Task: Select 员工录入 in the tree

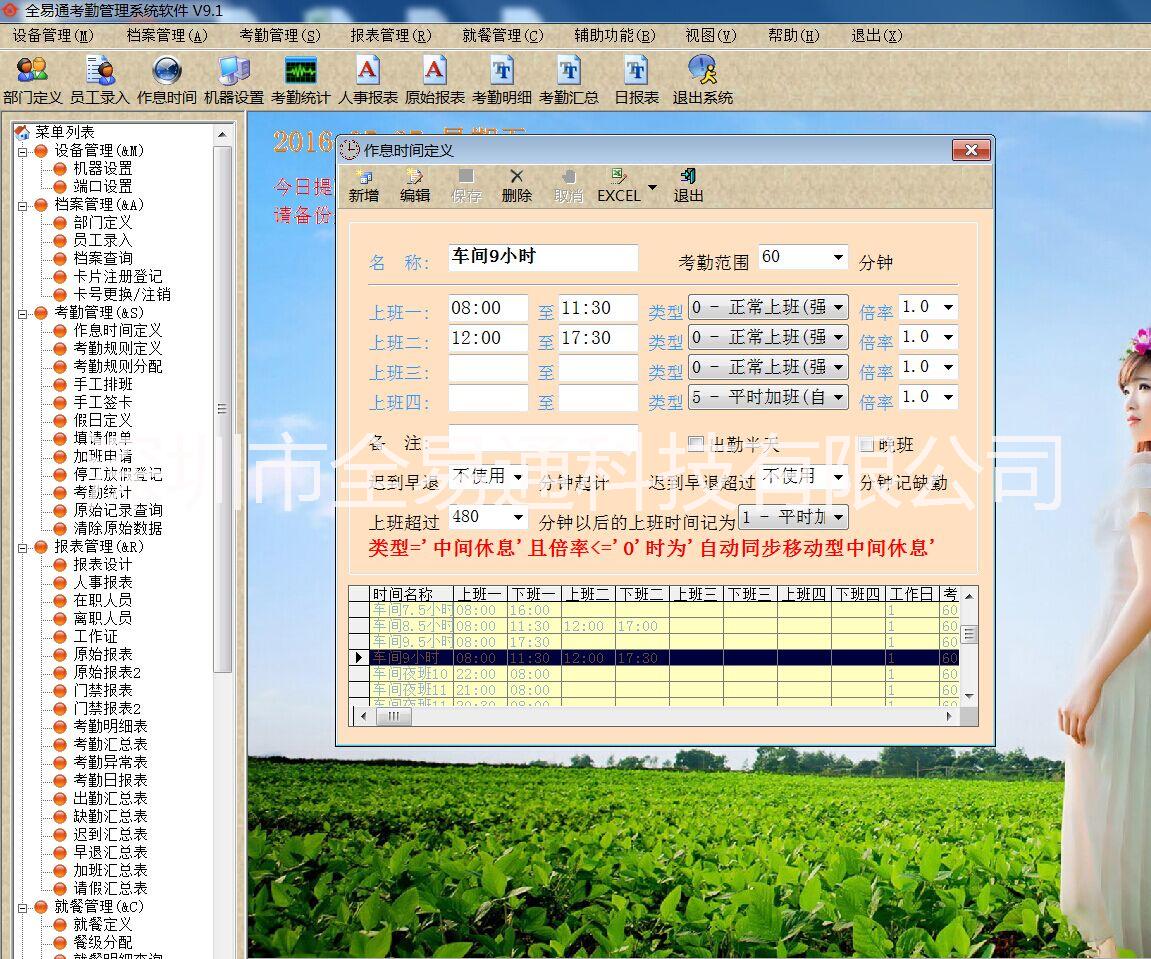Action: [x=103, y=240]
